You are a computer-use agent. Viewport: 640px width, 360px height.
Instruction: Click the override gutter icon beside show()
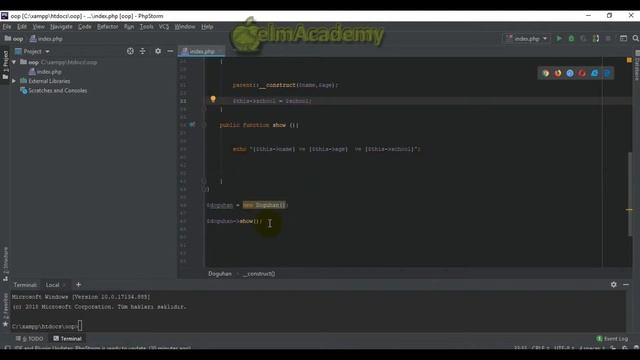point(192,124)
